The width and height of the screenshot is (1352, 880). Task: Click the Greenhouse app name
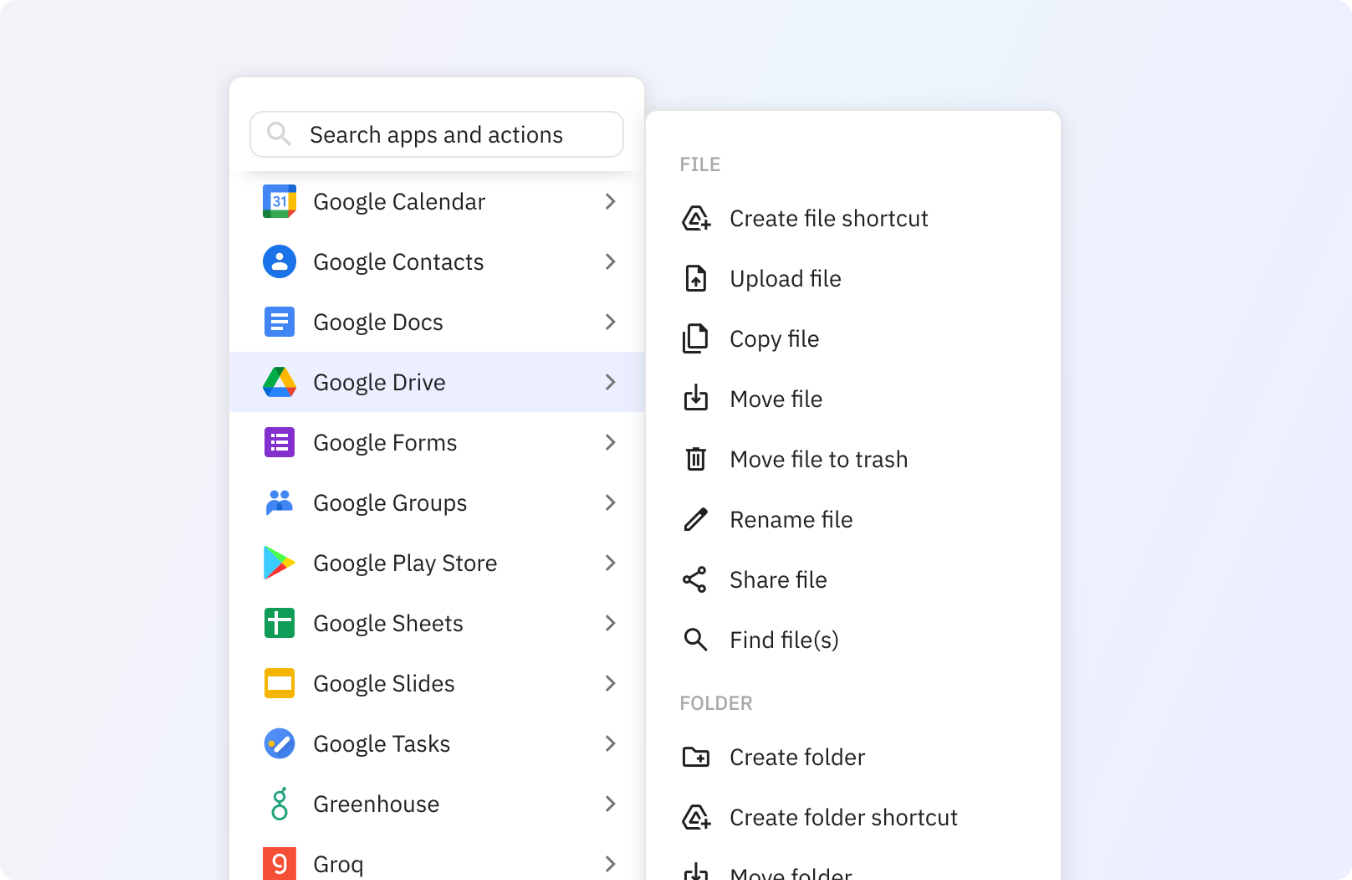coord(376,804)
